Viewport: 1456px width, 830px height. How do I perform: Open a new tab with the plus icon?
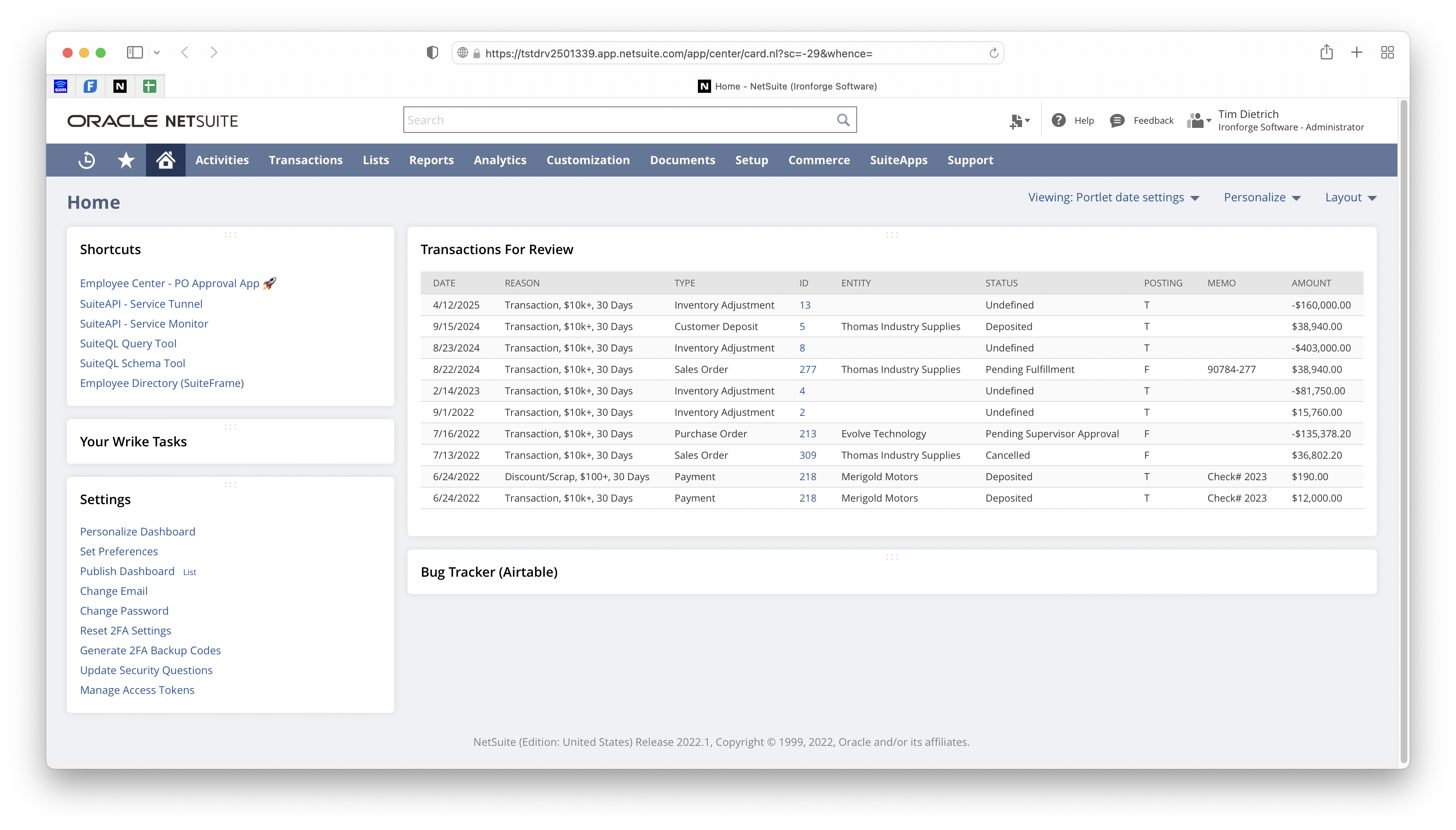point(1356,52)
